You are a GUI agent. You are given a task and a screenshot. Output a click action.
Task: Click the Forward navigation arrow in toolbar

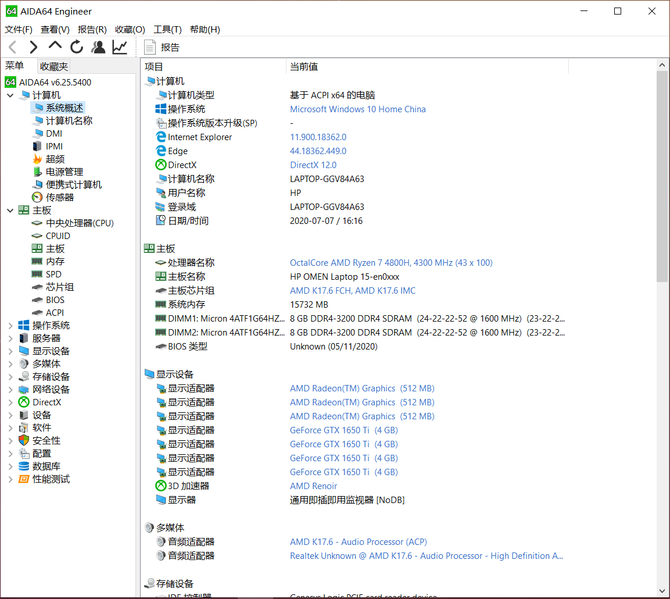[x=33, y=47]
